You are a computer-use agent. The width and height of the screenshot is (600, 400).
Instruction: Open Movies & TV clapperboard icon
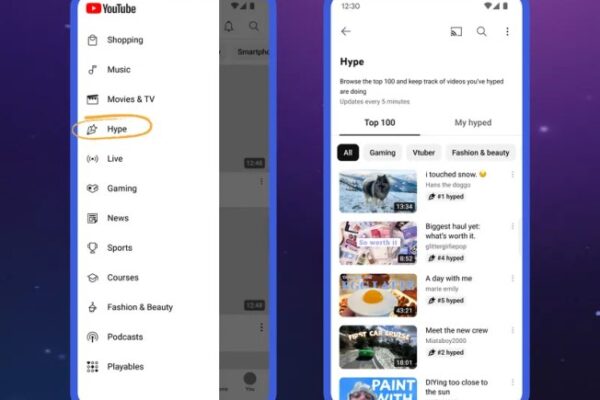[x=92, y=99]
